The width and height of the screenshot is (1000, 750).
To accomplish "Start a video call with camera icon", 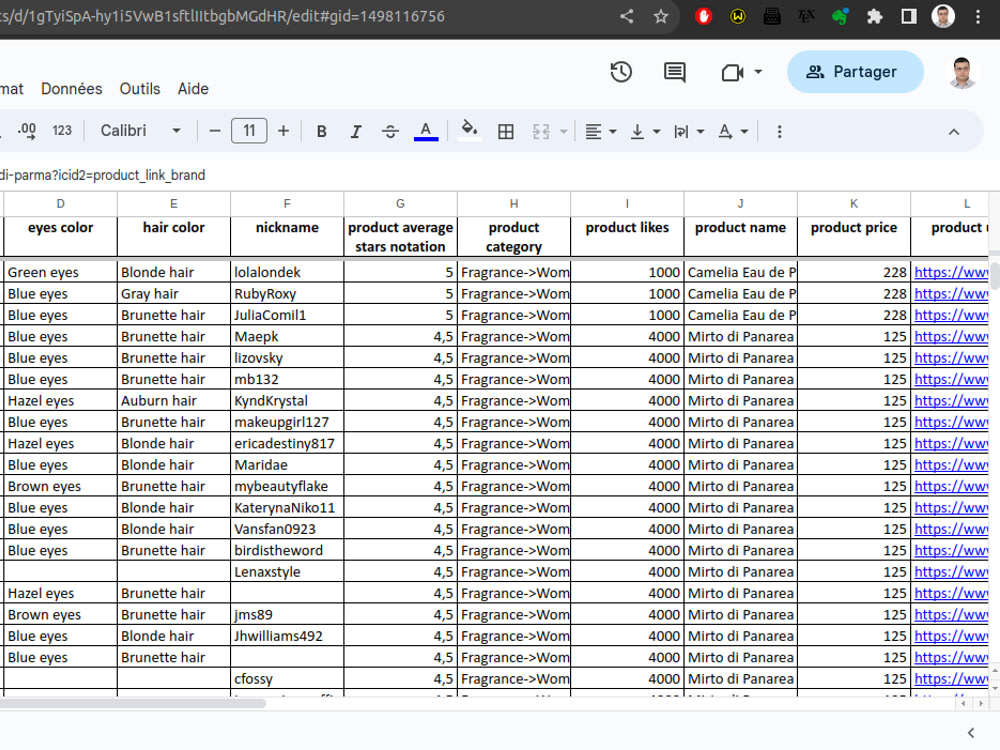I will click(x=732, y=73).
